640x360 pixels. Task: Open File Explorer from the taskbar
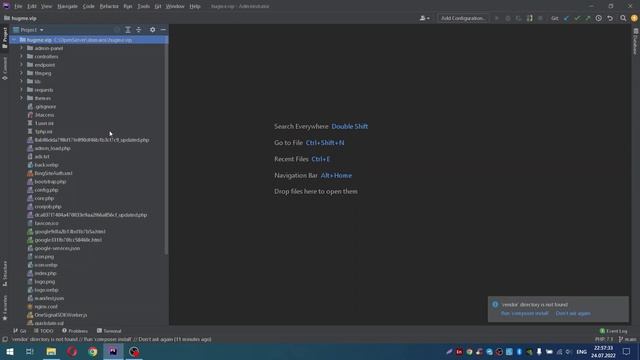pos(51,351)
